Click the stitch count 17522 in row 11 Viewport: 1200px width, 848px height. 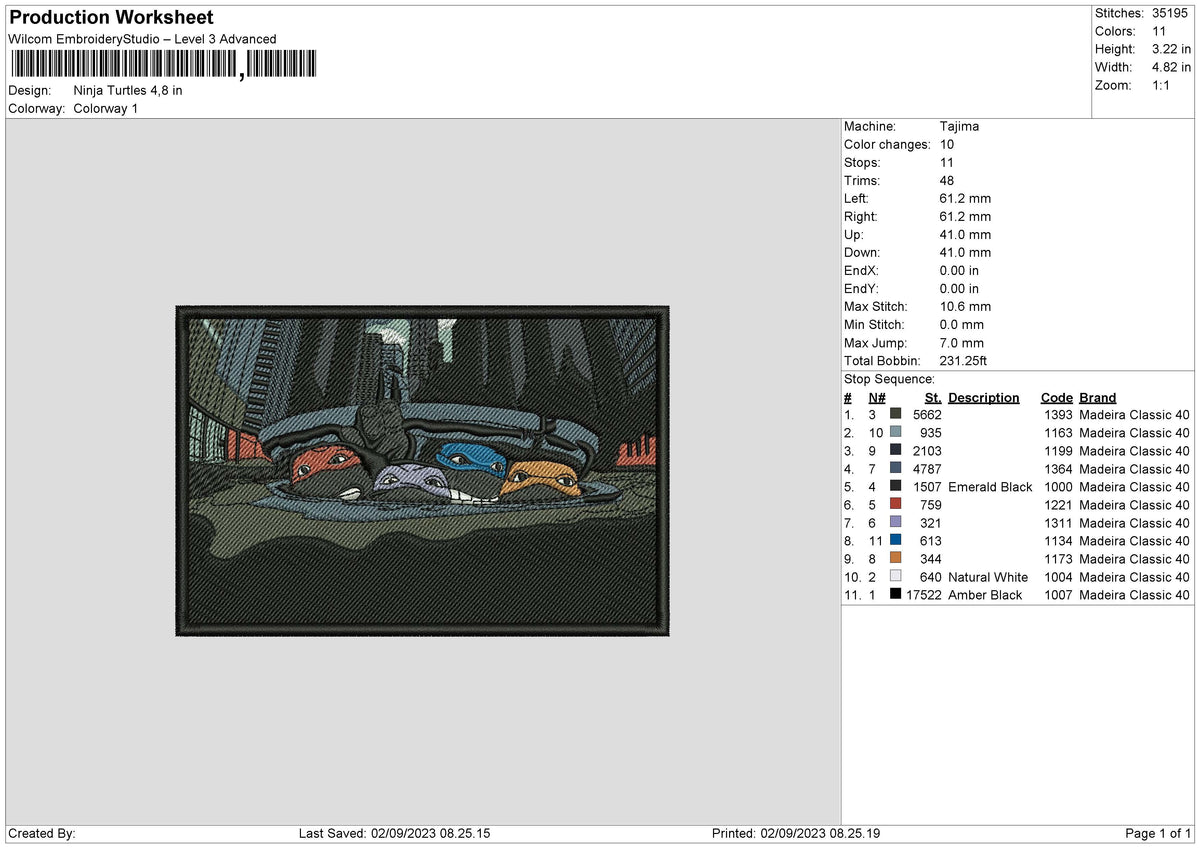pos(923,595)
